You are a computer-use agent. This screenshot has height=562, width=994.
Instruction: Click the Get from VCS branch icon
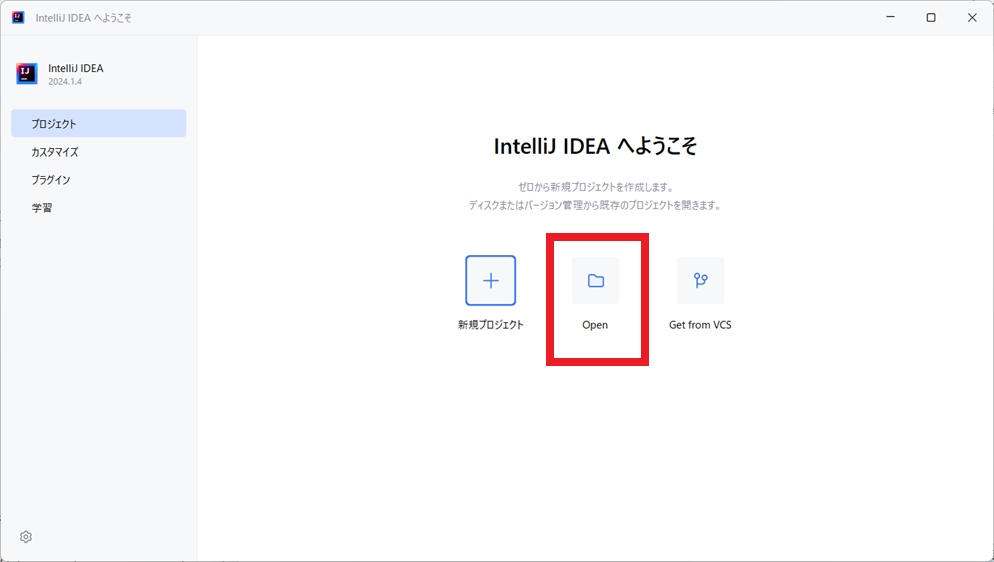(x=700, y=281)
